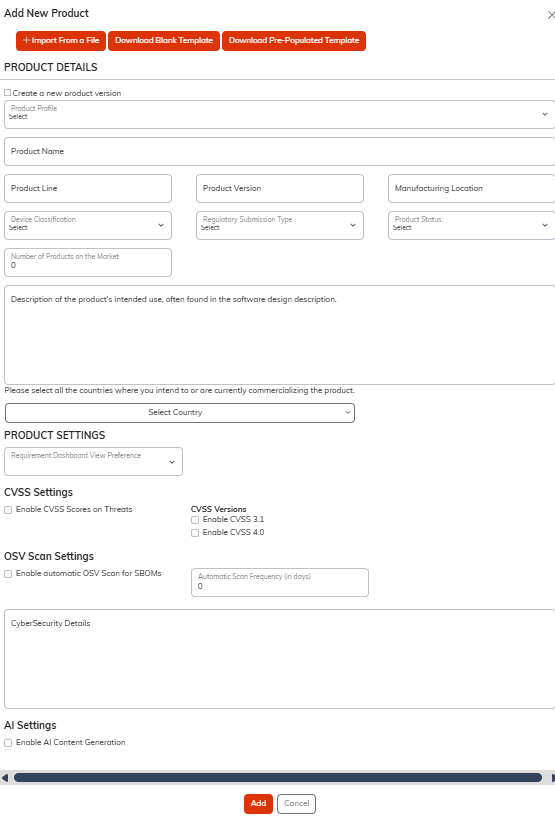
Task: Toggle Enable AI Content Generation
Action: tap(8, 743)
